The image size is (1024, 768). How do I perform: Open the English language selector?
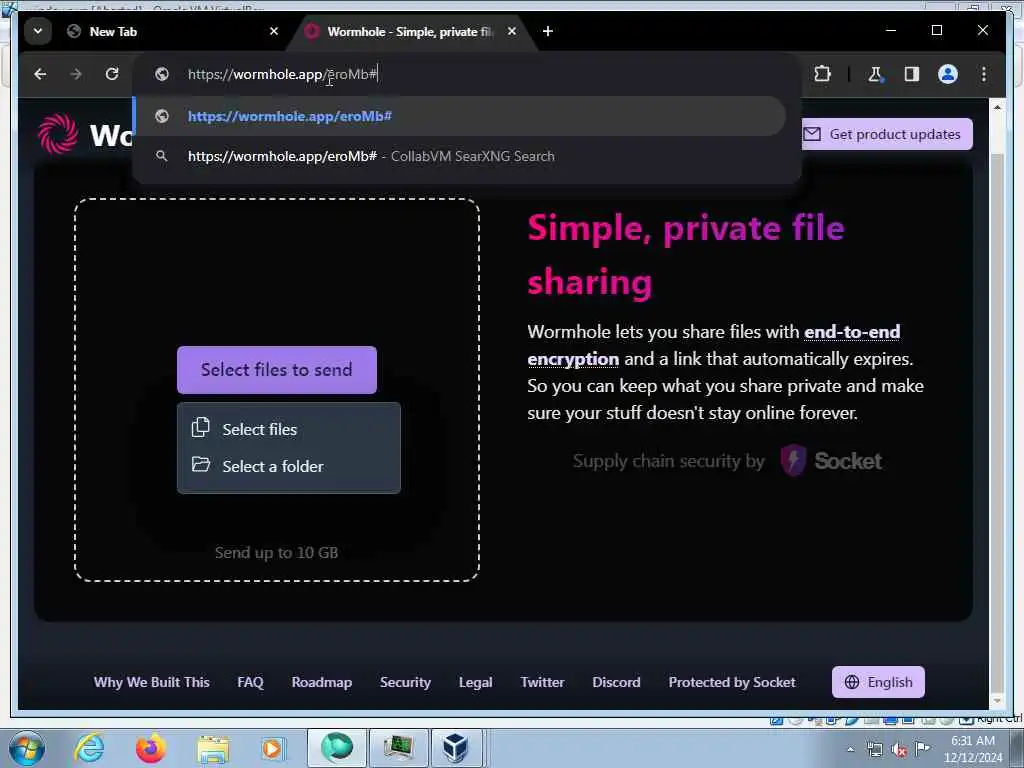tap(878, 682)
